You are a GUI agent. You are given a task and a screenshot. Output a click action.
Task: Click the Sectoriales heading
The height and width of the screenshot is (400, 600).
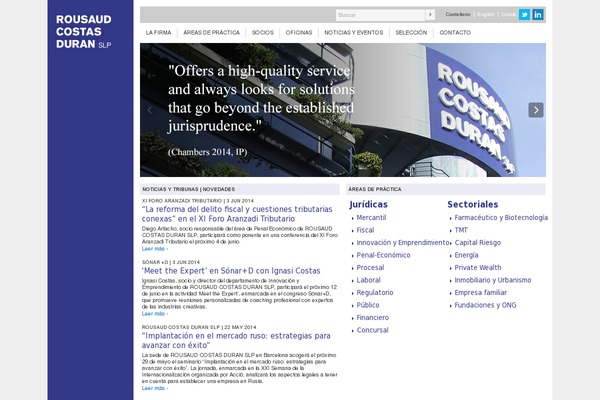(473, 204)
